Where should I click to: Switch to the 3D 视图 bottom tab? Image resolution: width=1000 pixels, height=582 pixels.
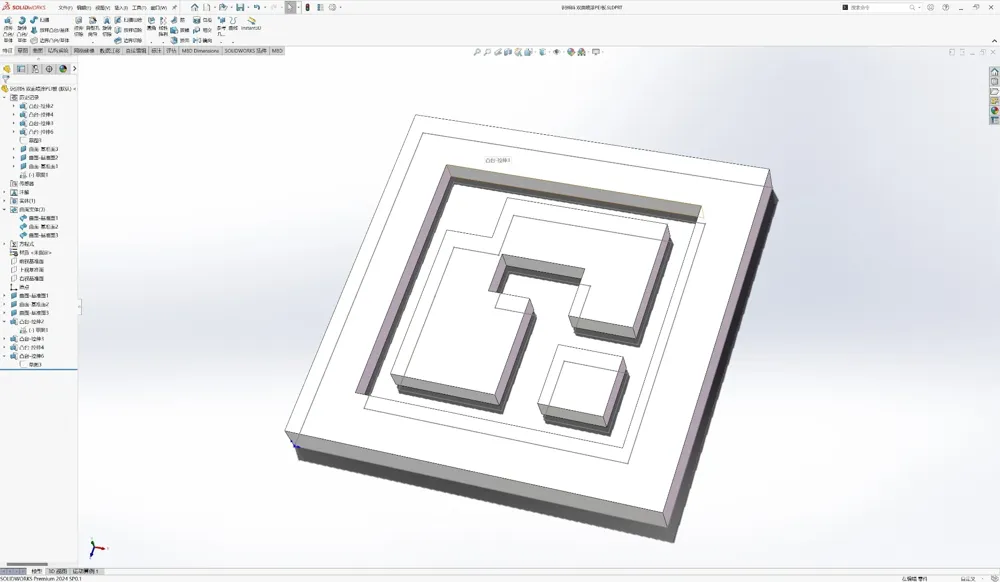tap(57, 571)
